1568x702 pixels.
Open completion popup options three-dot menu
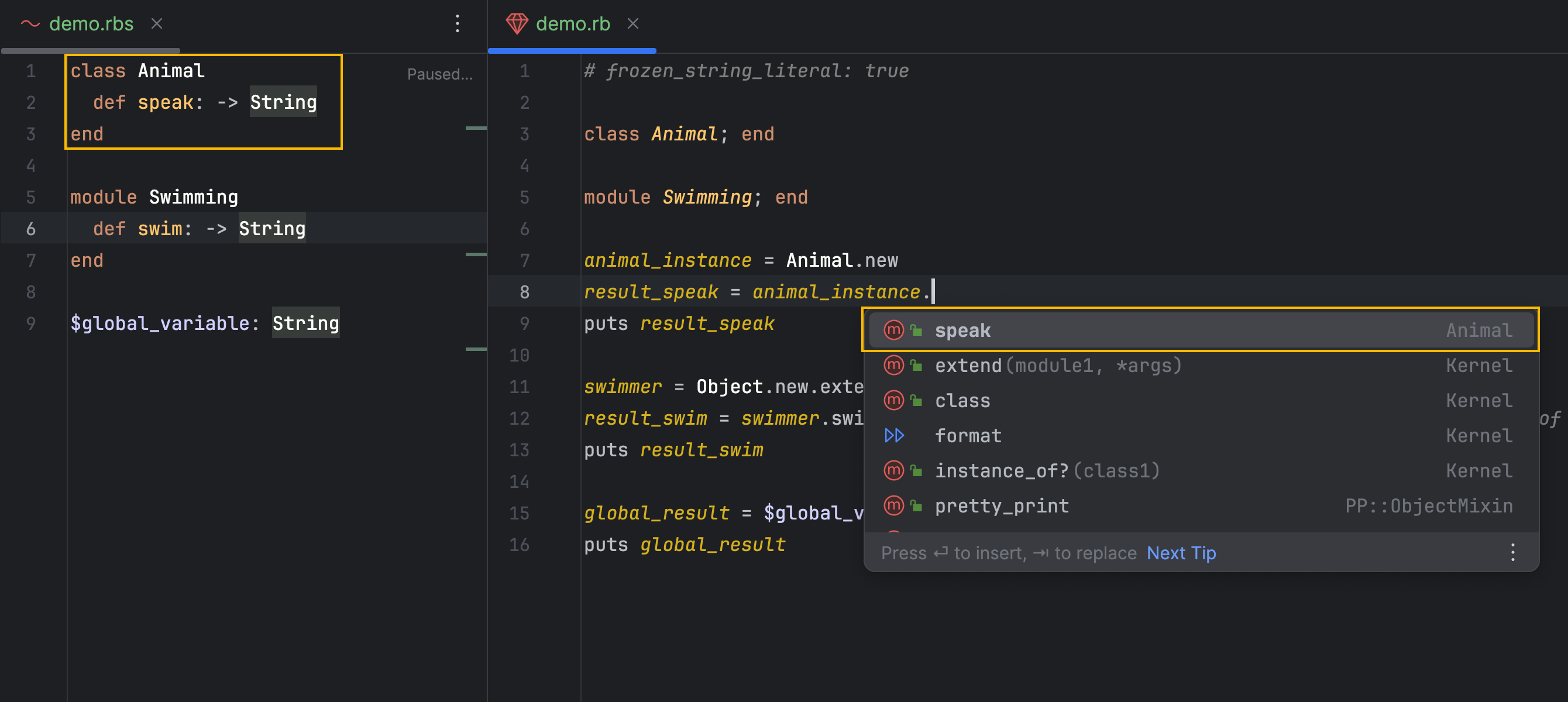[1512, 552]
